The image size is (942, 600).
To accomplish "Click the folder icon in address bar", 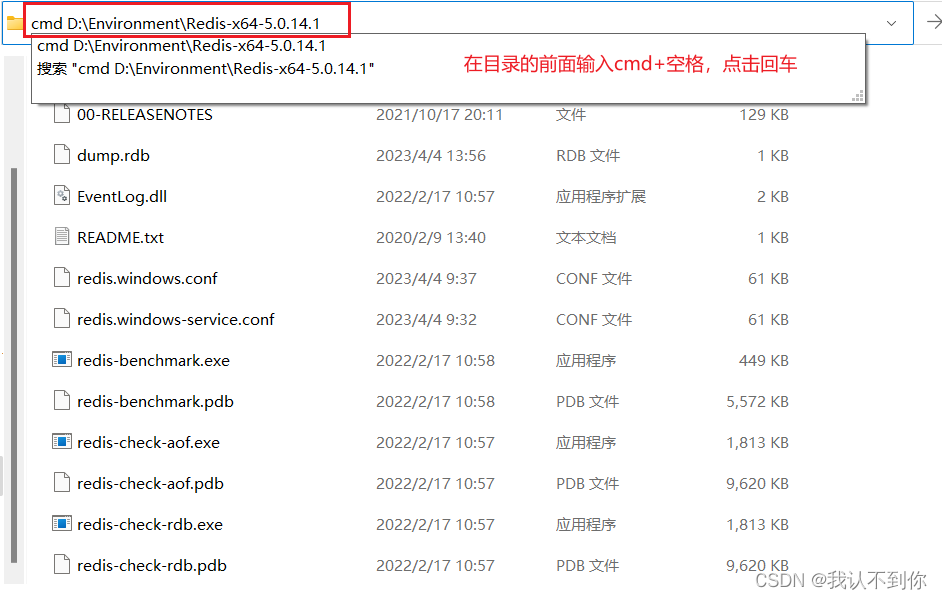I will click(x=14, y=23).
